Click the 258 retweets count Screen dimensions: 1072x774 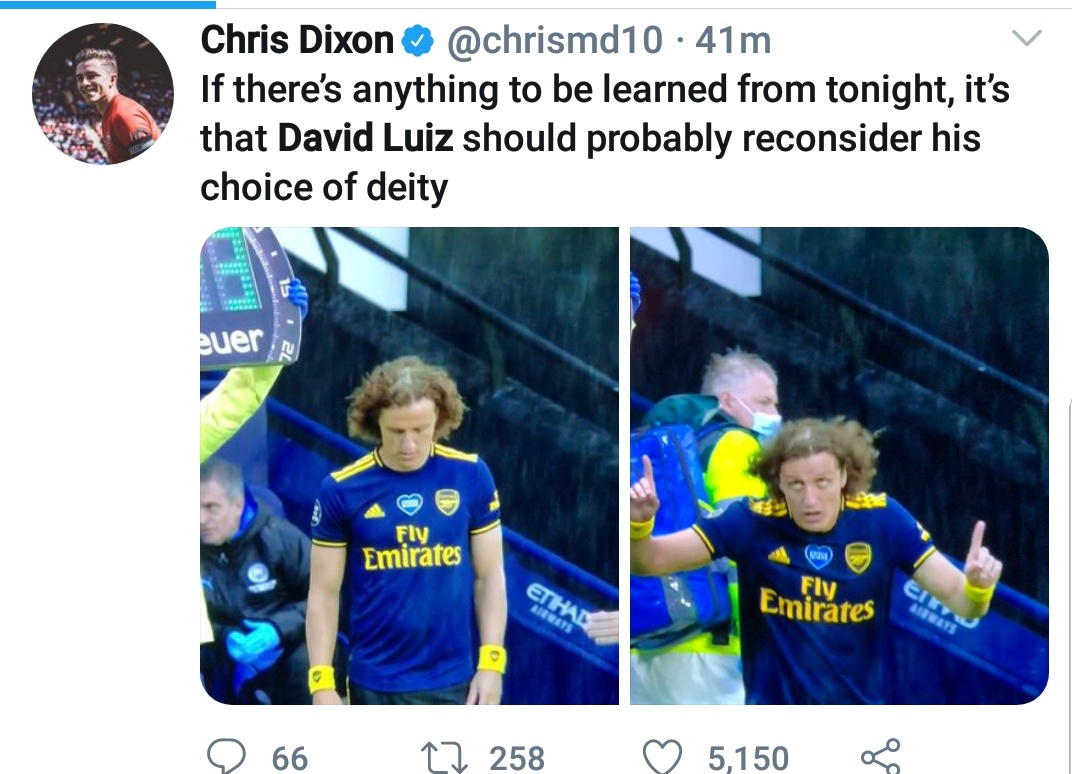tap(517, 758)
